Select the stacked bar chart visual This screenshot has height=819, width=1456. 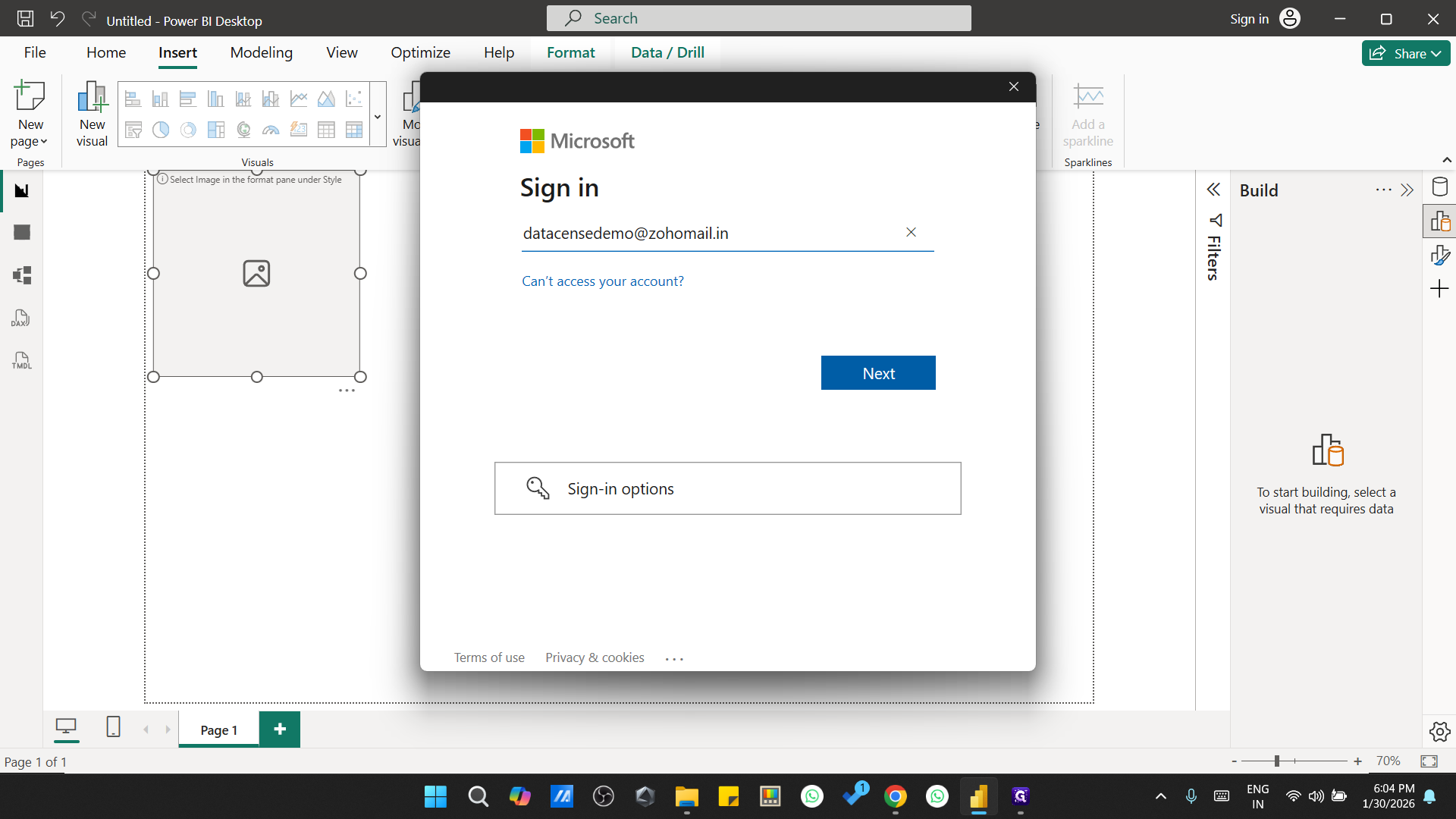[x=133, y=99]
